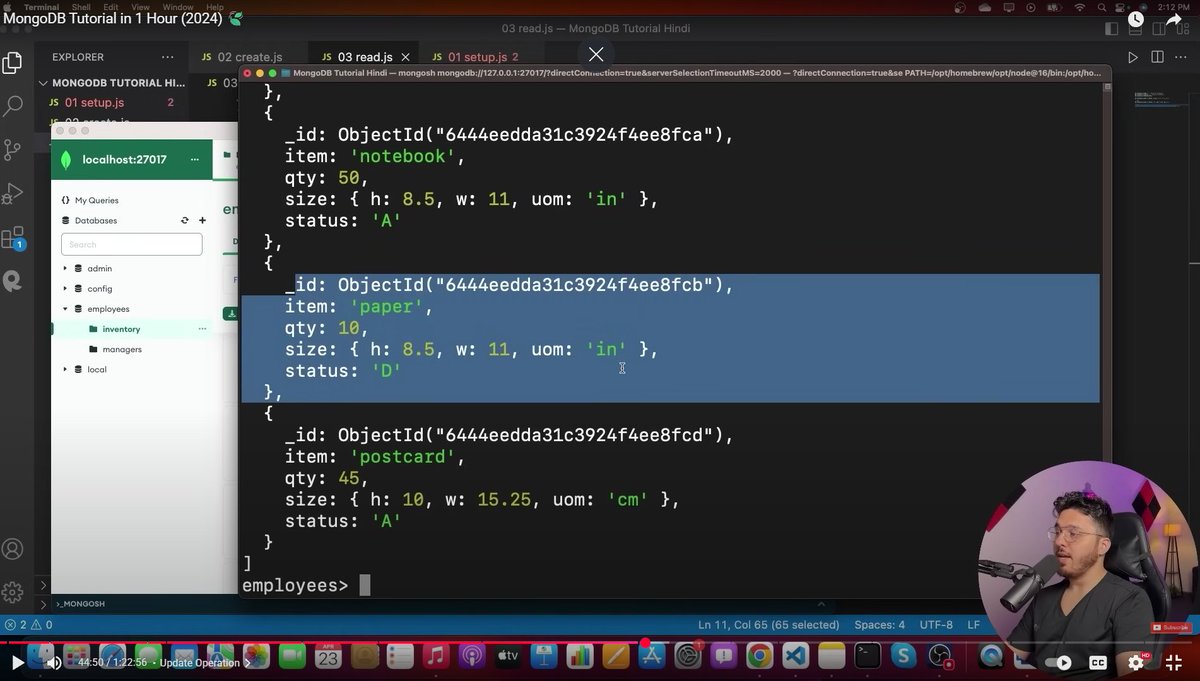Open Explorer panel views and more actions
The height and width of the screenshot is (681, 1200).
click(x=168, y=58)
